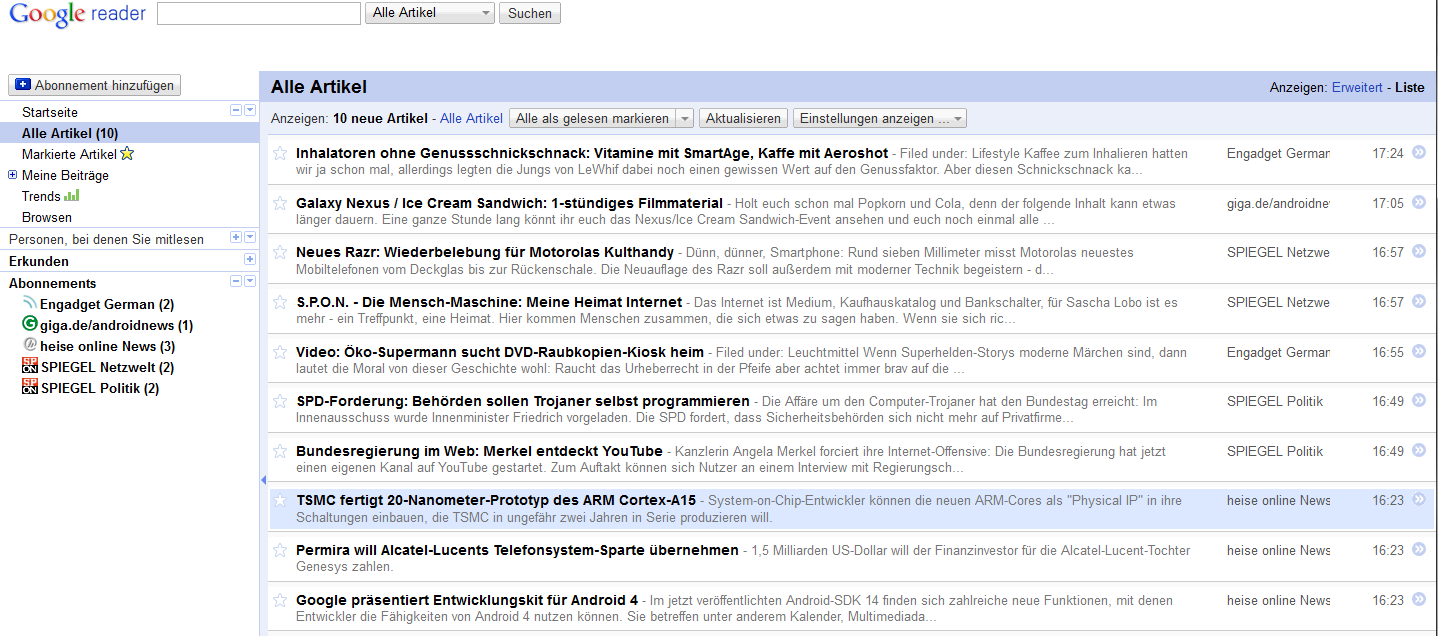This screenshot has height=636, width=1438.
Task: Open article 'Permira will Alcatel-Lucents Telefonsystem-Sparte übernehmen'
Action: [517, 550]
